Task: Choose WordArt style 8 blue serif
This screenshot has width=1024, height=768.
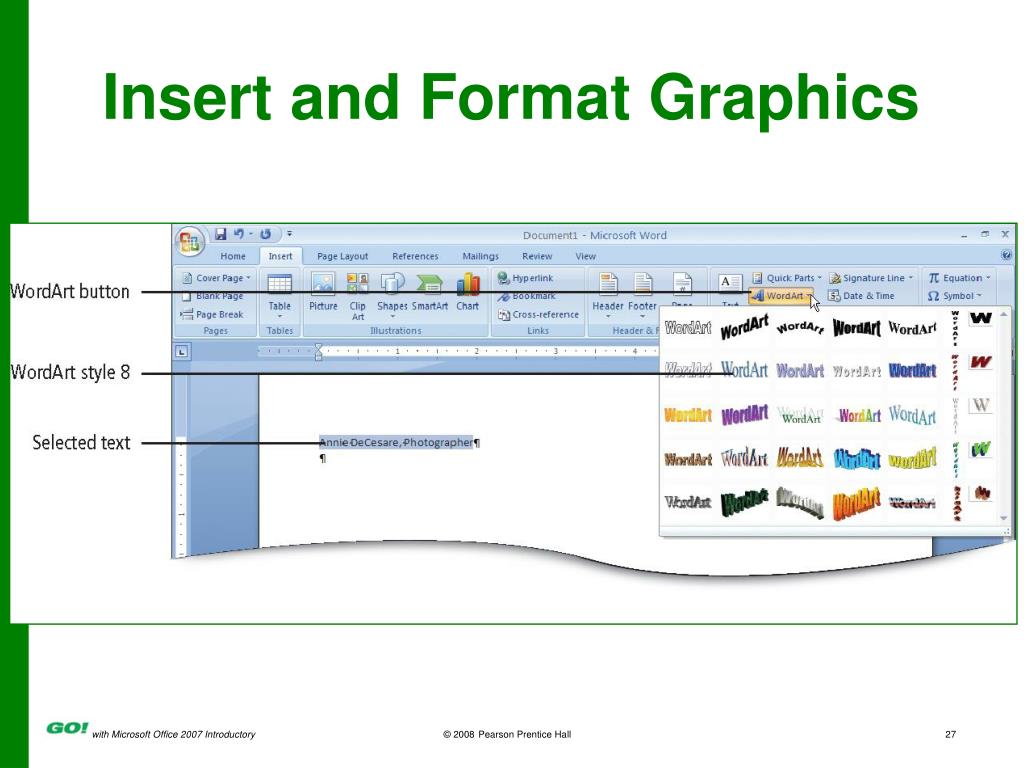Action: click(x=744, y=370)
